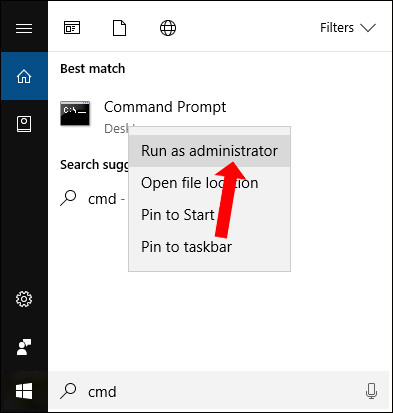Click the Best match heading

(93, 69)
